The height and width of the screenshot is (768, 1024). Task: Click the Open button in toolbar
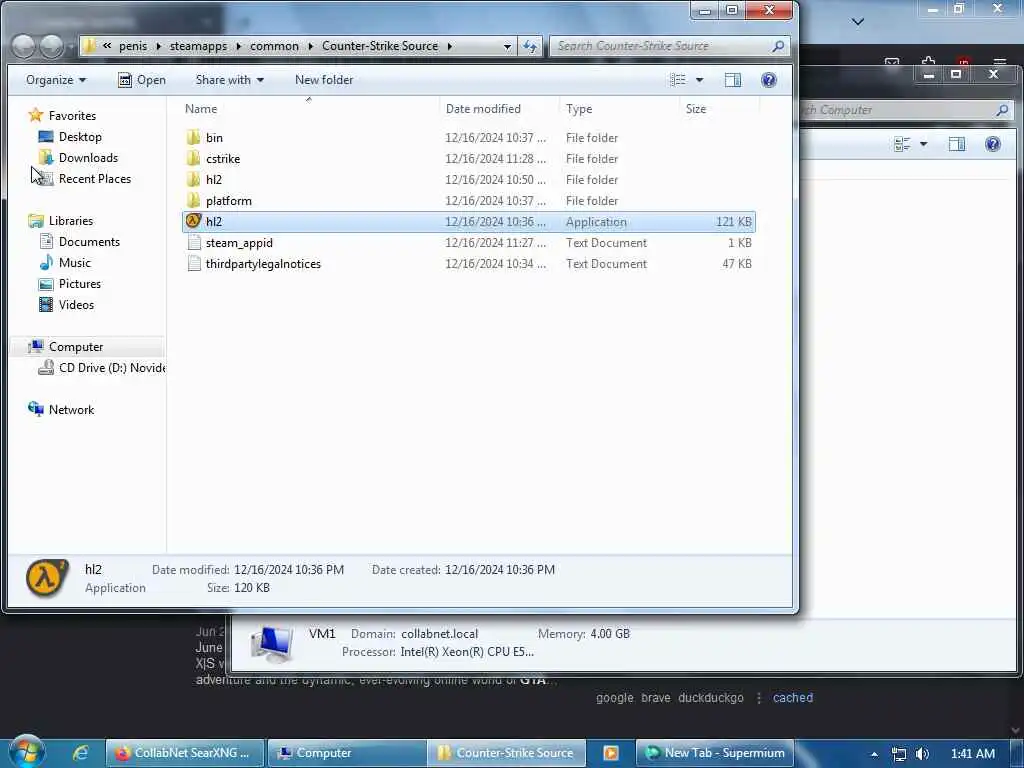pyautogui.click(x=142, y=80)
